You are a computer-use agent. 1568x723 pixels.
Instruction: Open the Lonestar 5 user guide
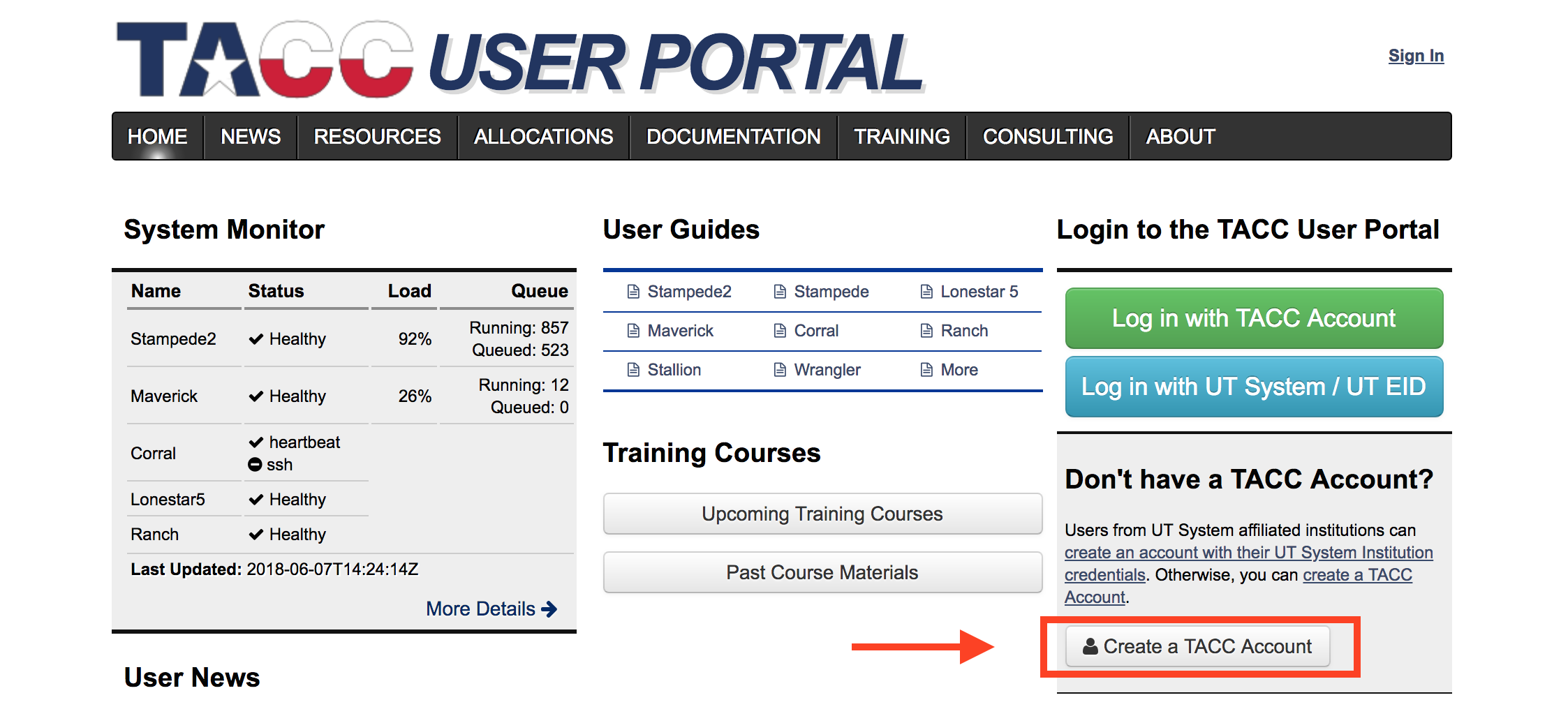pos(970,292)
